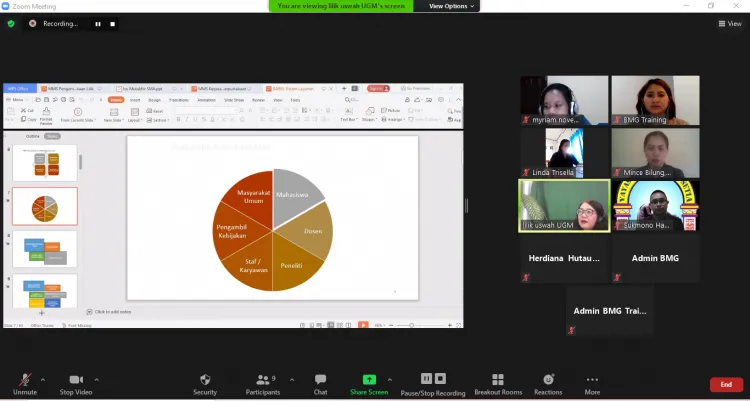Click Picture in WPS ribbon
The height and width of the screenshot is (401, 750).
tap(391, 111)
